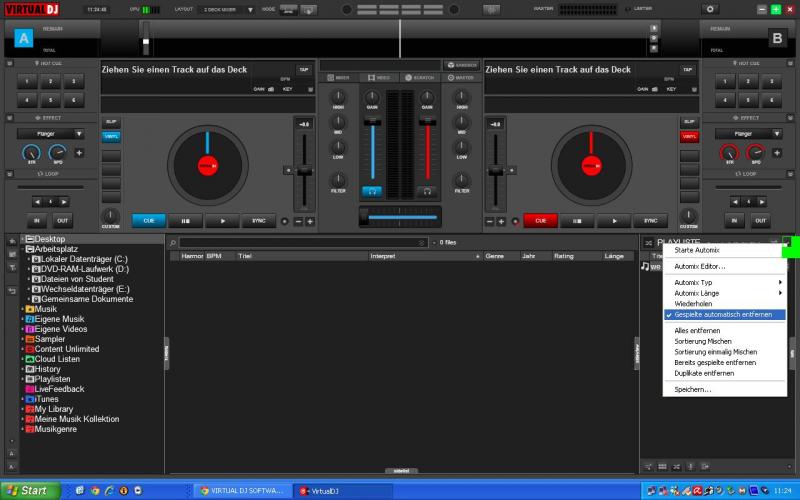800x500 pixels.
Task: Add an effect slot with deck A plus icon
Action: coord(79,153)
